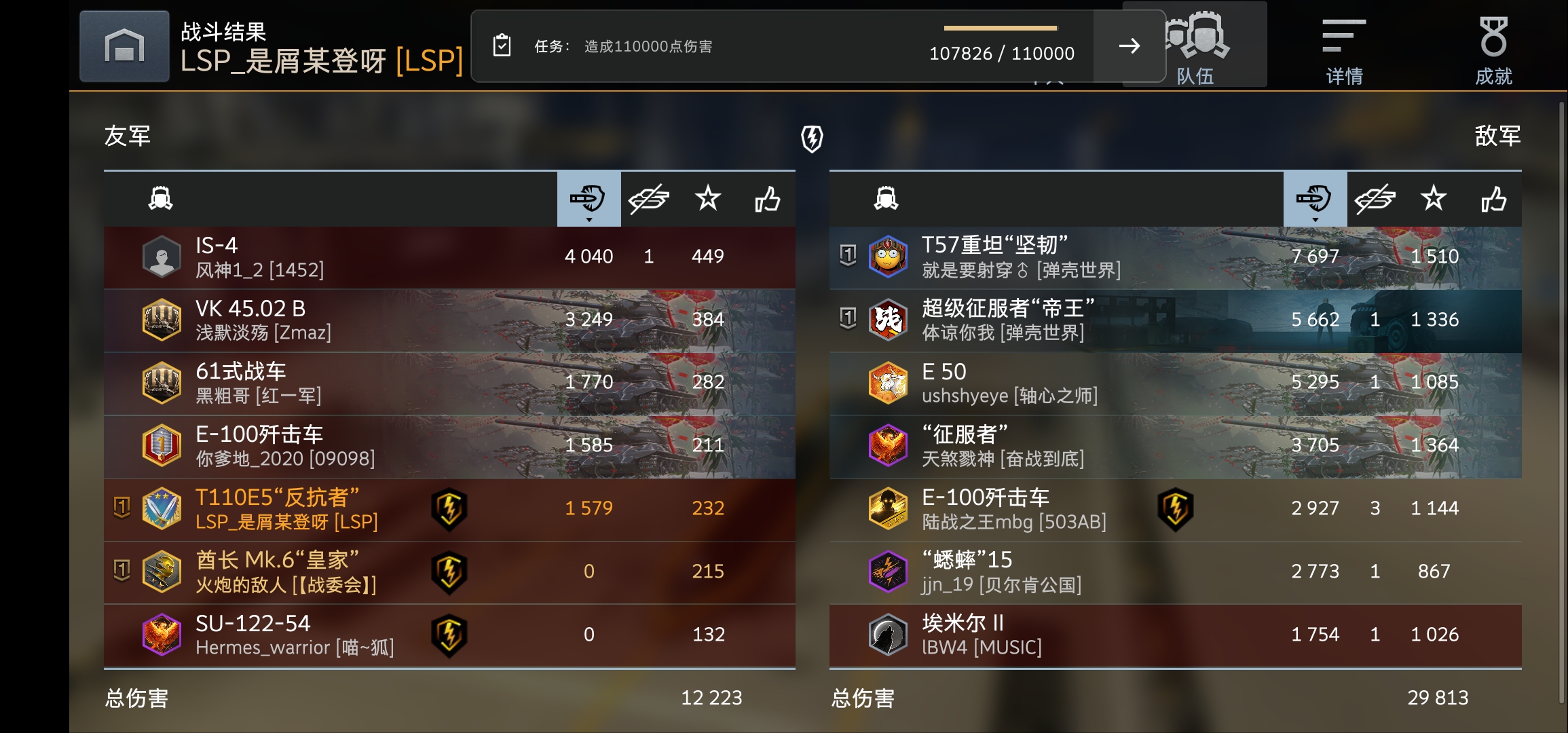The height and width of the screenshot is (733, 1568).
Task: Sort allies by kills crossed-tank icon
Action: click(x=649, y=199)
